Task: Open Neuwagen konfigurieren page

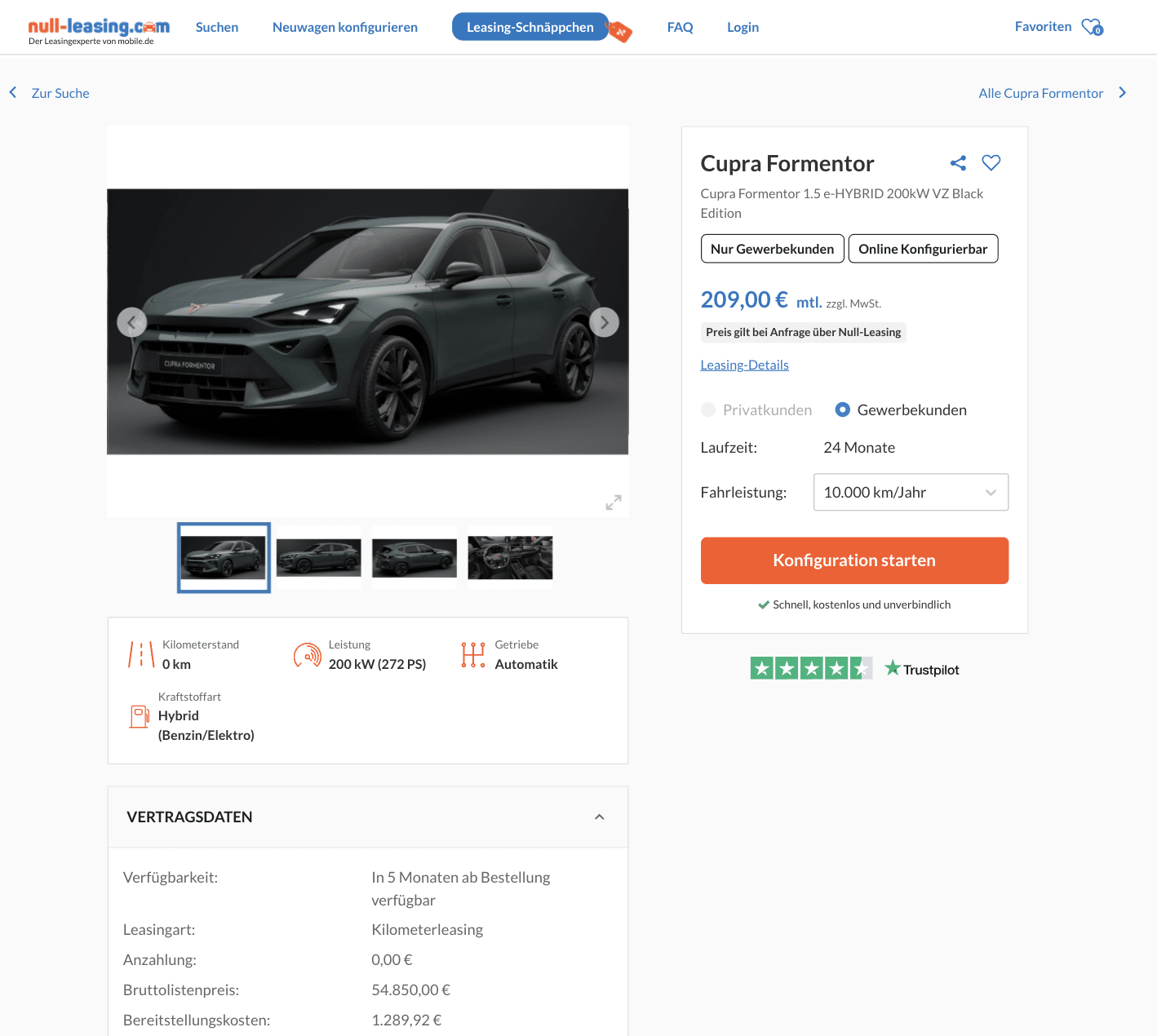Action: point(345,27)
